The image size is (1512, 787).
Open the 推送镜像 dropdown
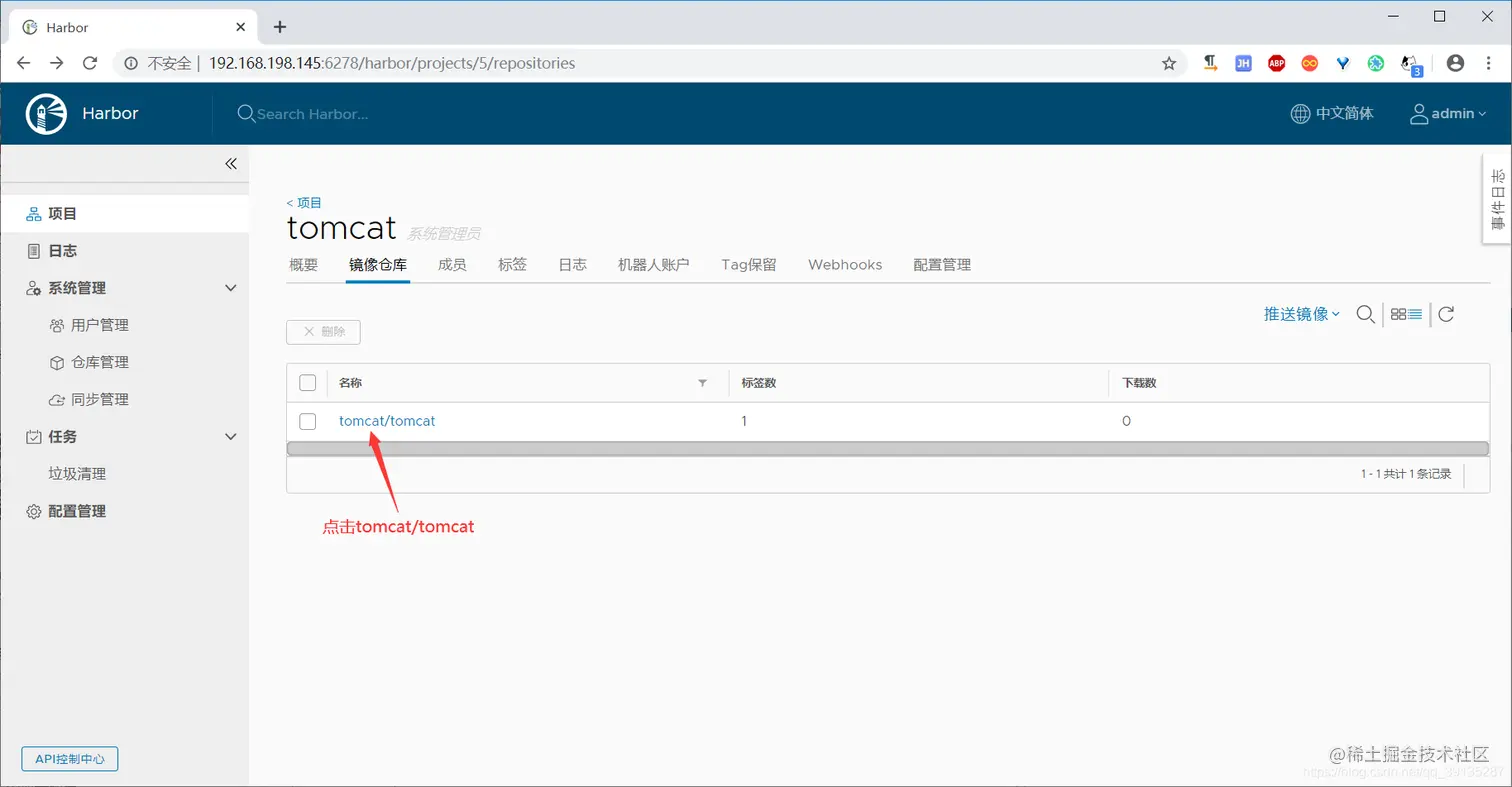point(1301,314)
